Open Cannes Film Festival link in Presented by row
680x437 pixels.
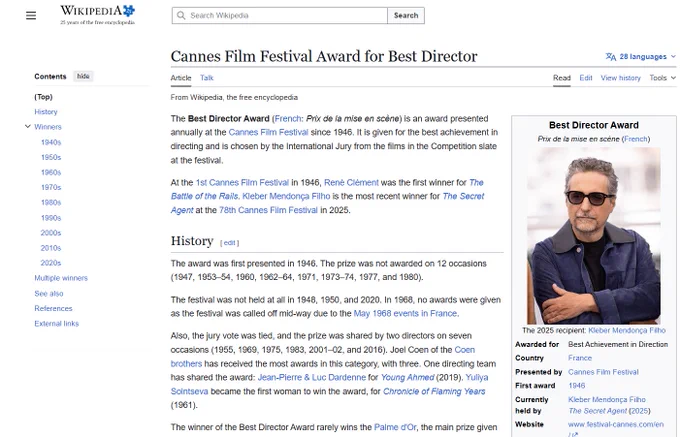[603, 372]
